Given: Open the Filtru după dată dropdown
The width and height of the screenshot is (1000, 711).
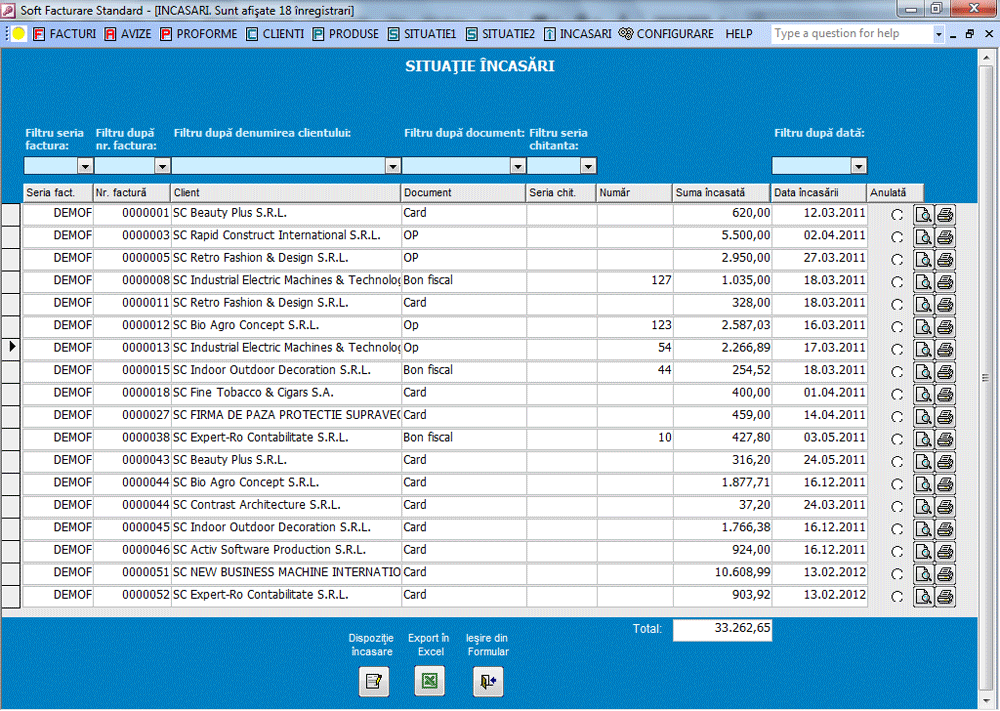Looking at the screenshot, I should 859,166.
